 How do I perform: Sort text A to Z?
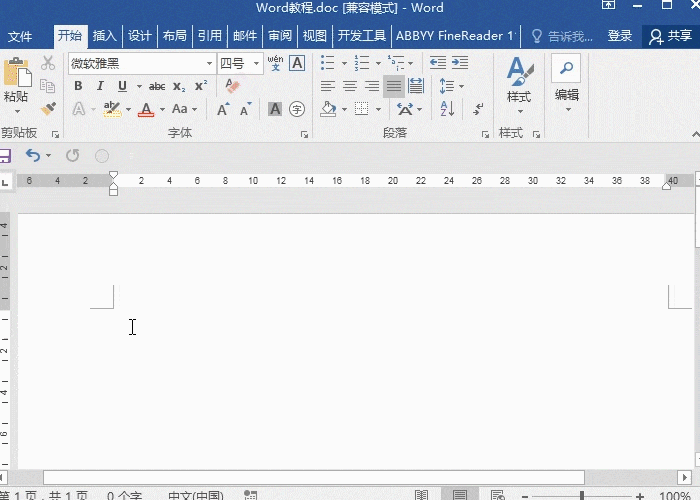[x=447, y=109]
